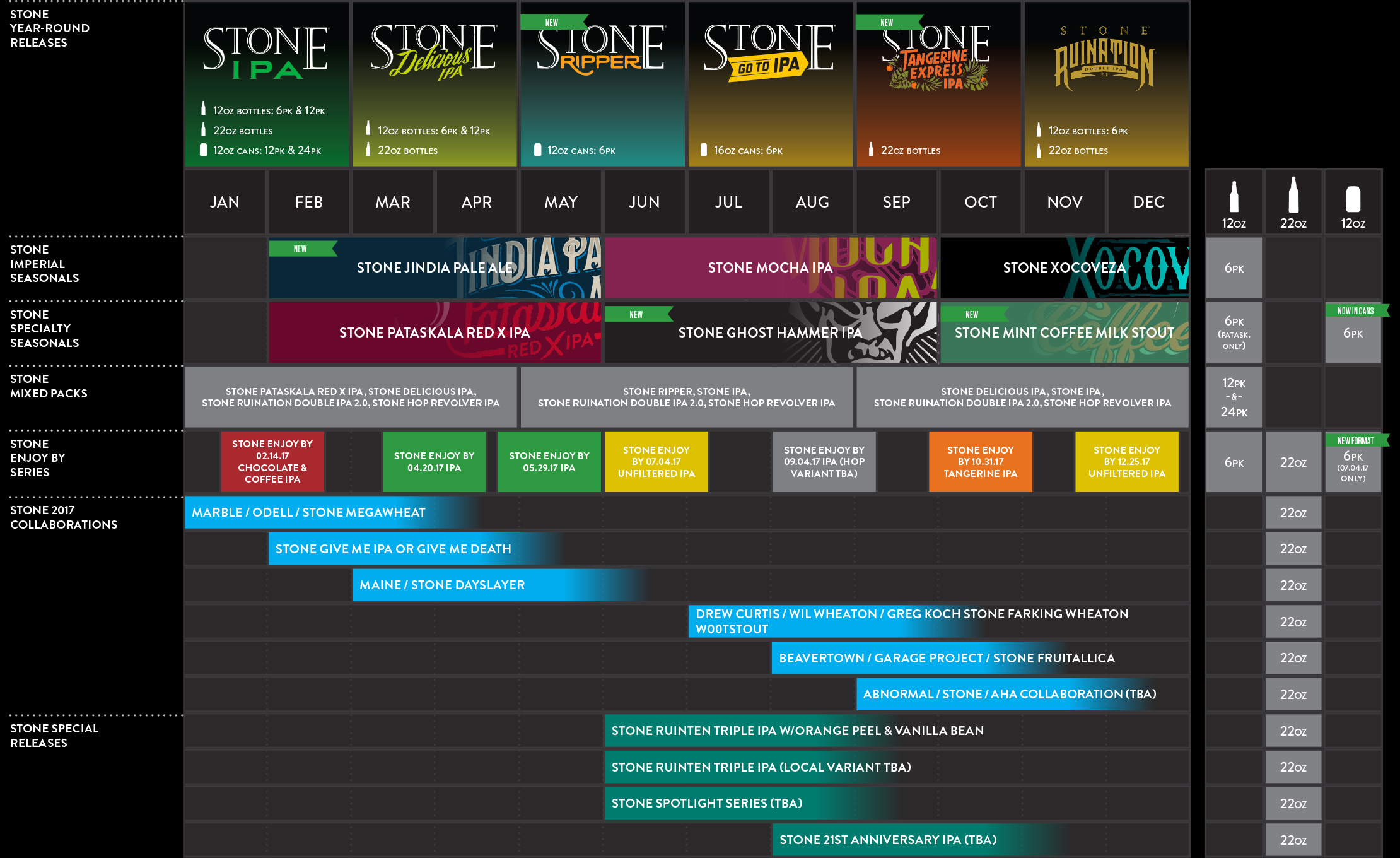This screenshot has height=858, width=1400.
Task: Click the Now In Cans 6pk cell
Action: point(1353,333)
